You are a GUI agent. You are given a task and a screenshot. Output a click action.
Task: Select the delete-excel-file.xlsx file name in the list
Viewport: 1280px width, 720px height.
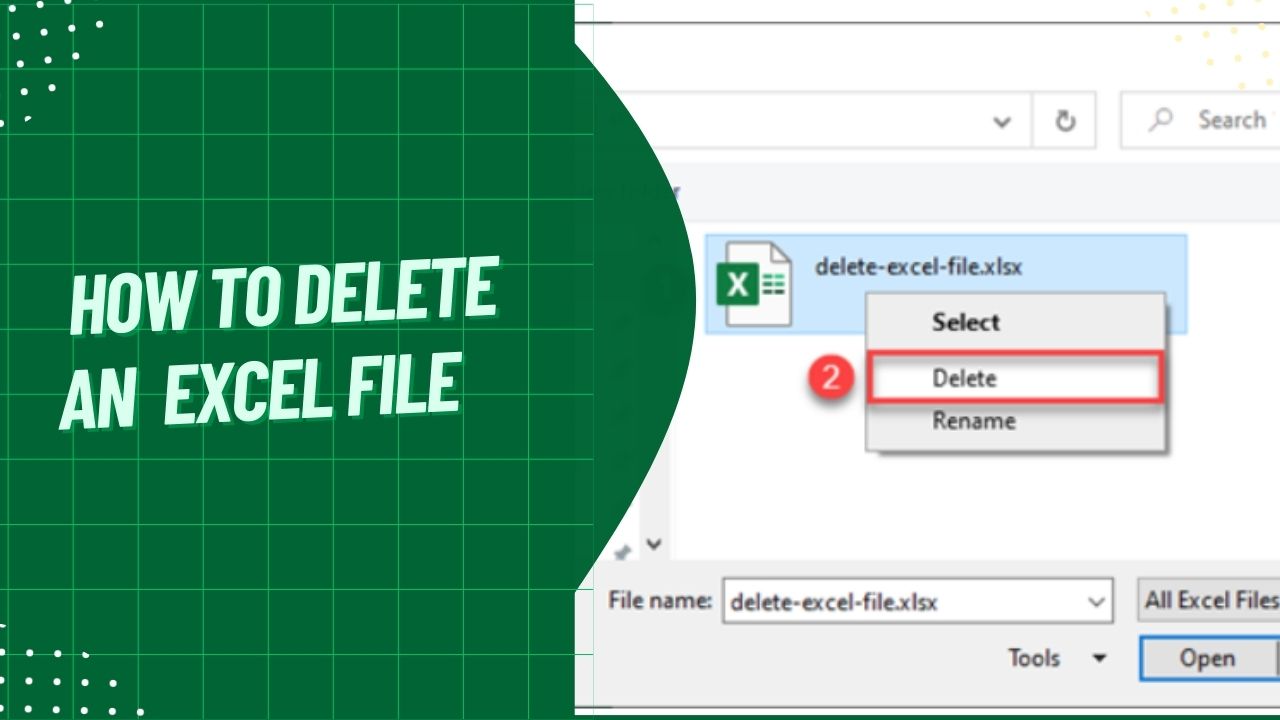pyautogui.click(x=918, y=267)
